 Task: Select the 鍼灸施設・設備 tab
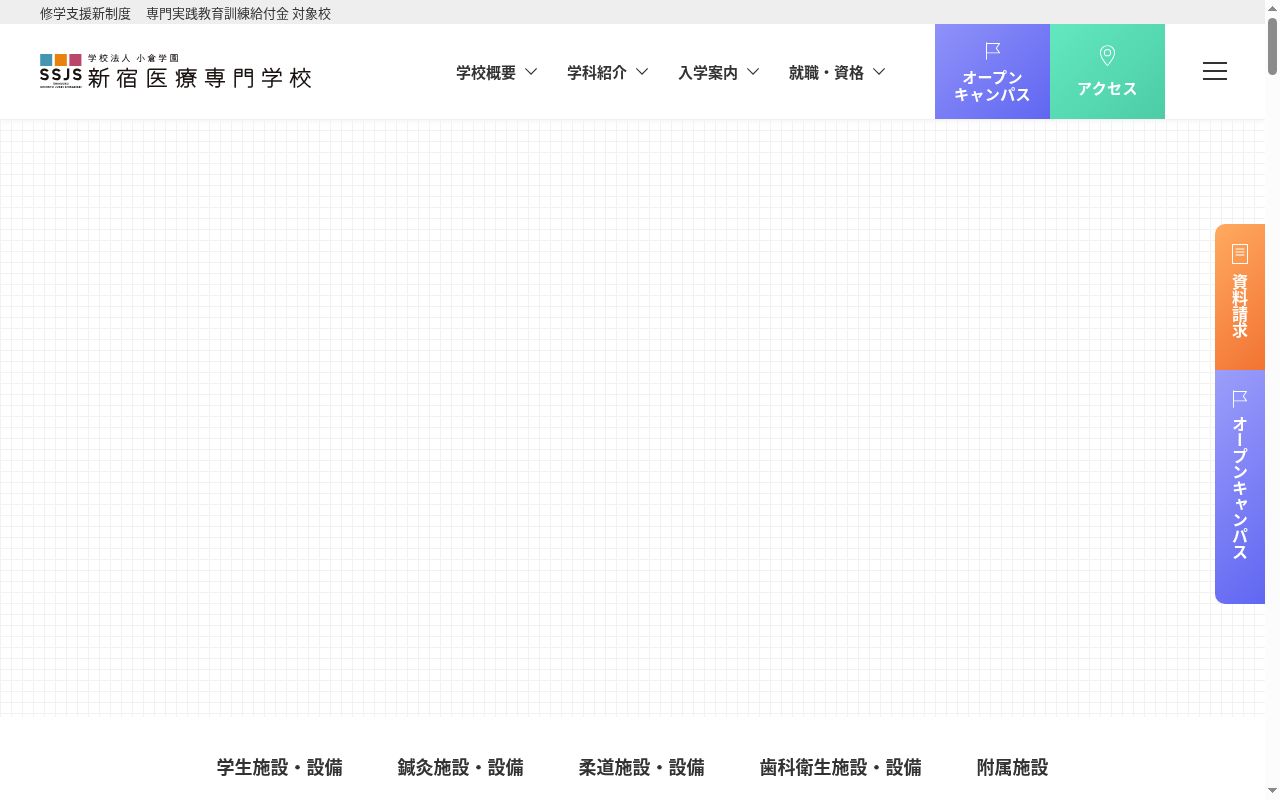pyautogui.click(x=461, y=767)
